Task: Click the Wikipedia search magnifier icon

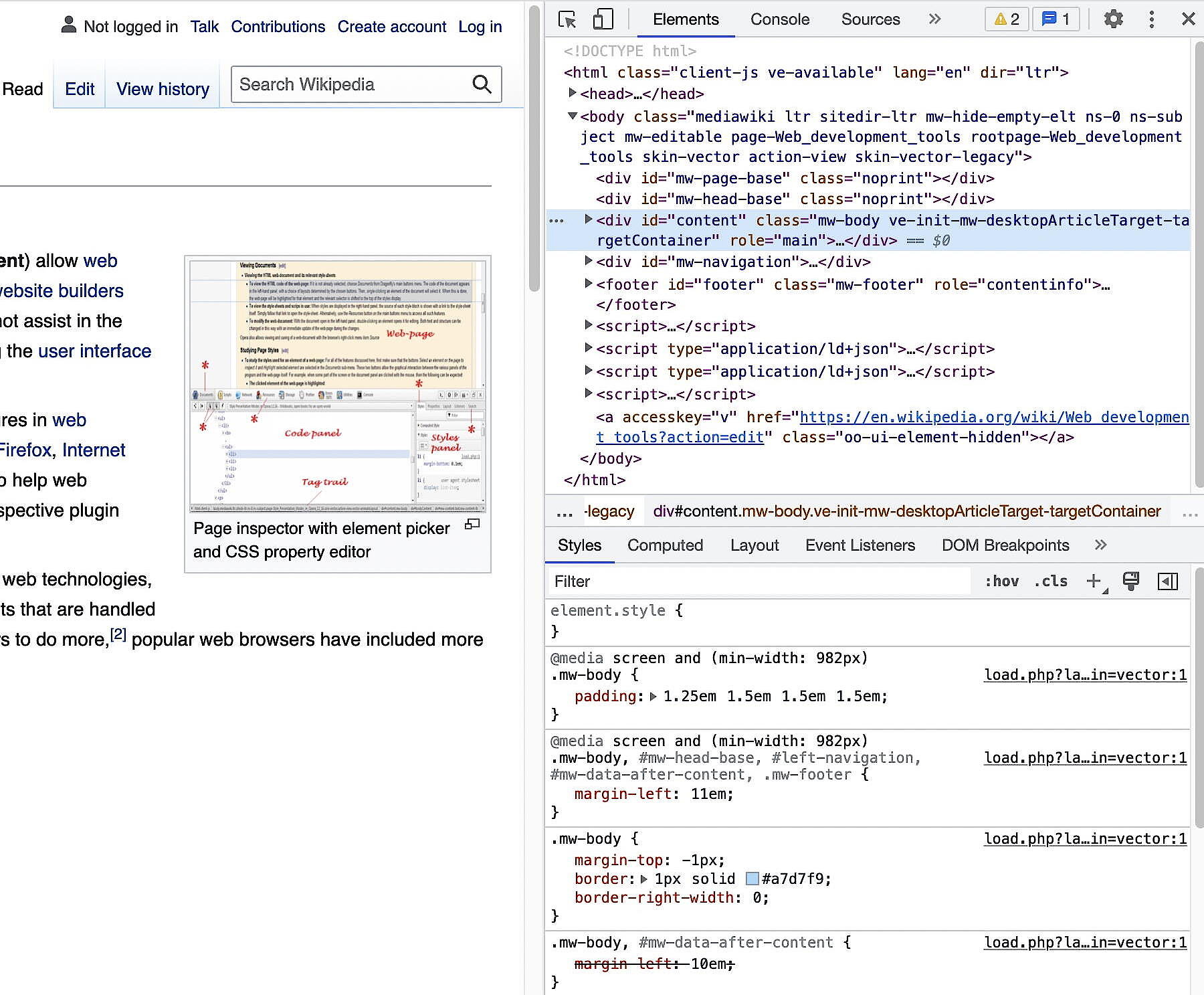Action: [481, 84]
